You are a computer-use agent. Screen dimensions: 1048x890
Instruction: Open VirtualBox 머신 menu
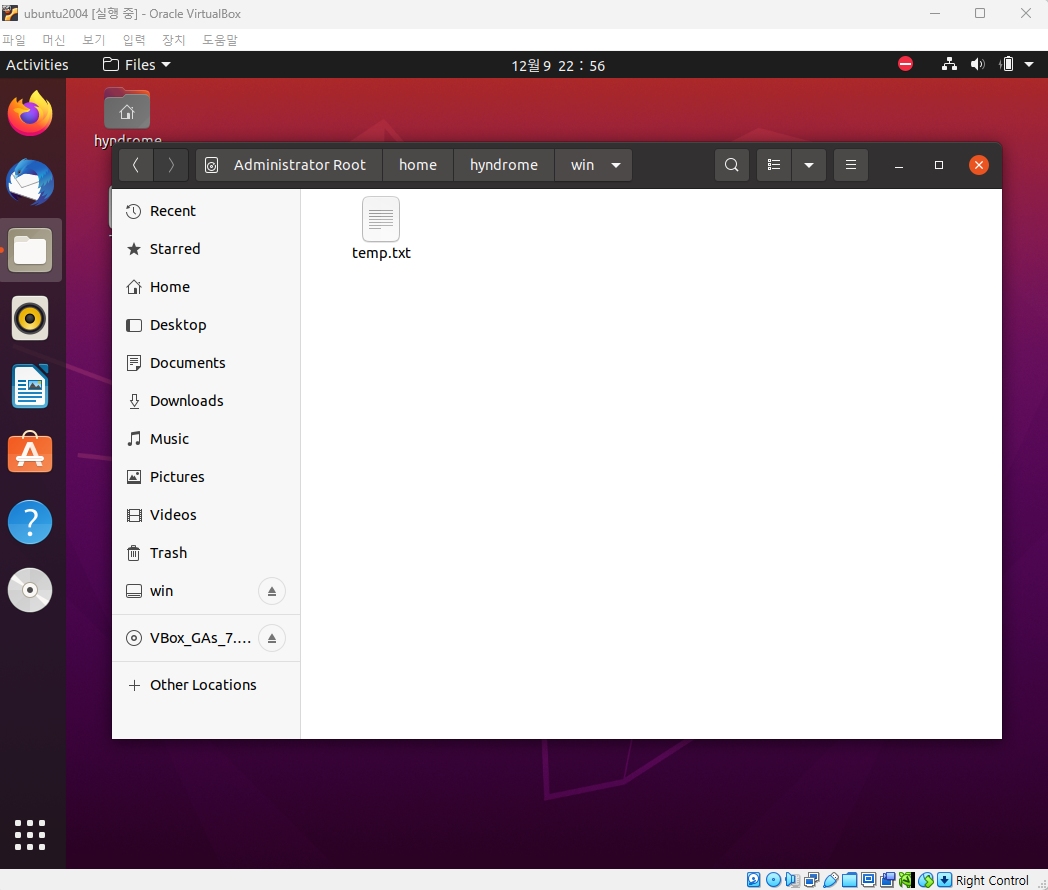[53, 40]
